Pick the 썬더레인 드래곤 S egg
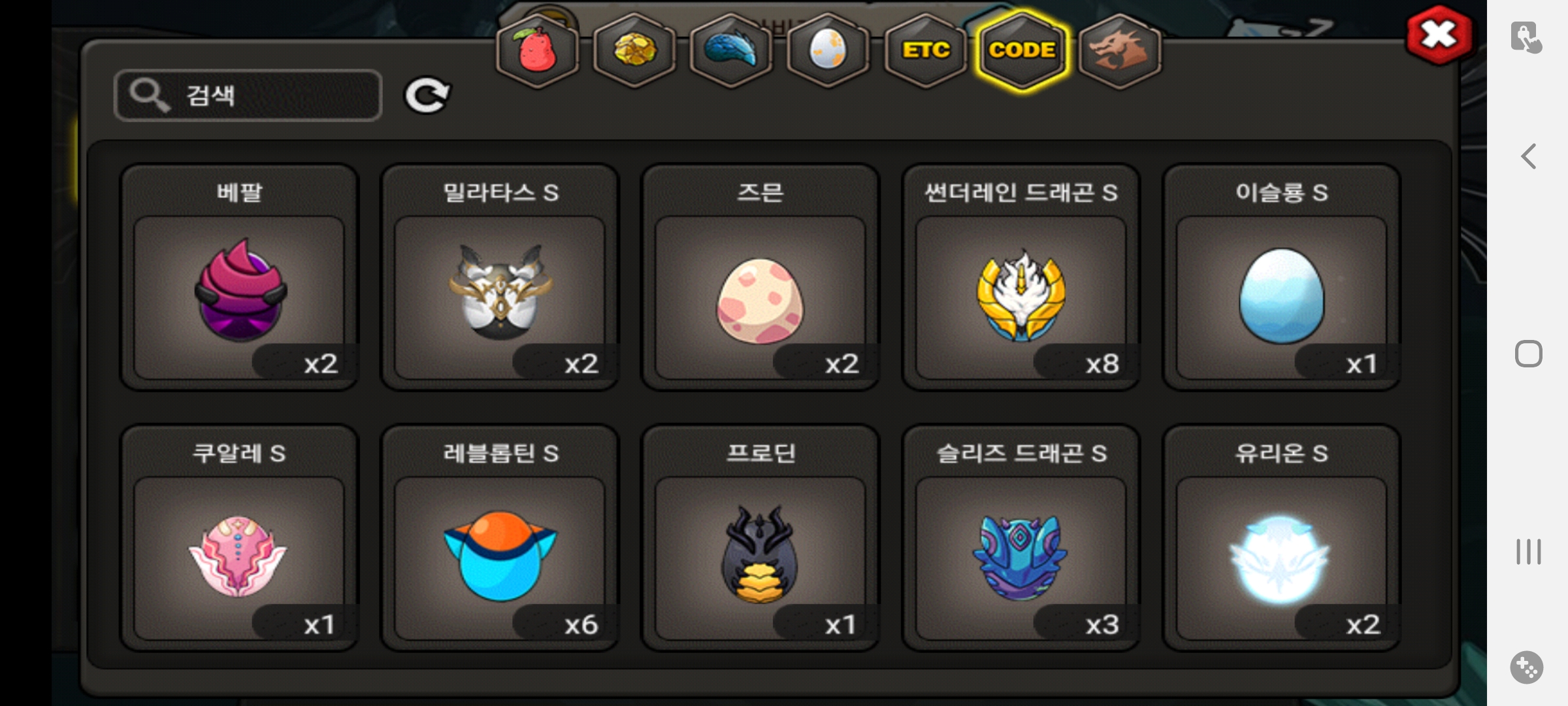 1021,277
